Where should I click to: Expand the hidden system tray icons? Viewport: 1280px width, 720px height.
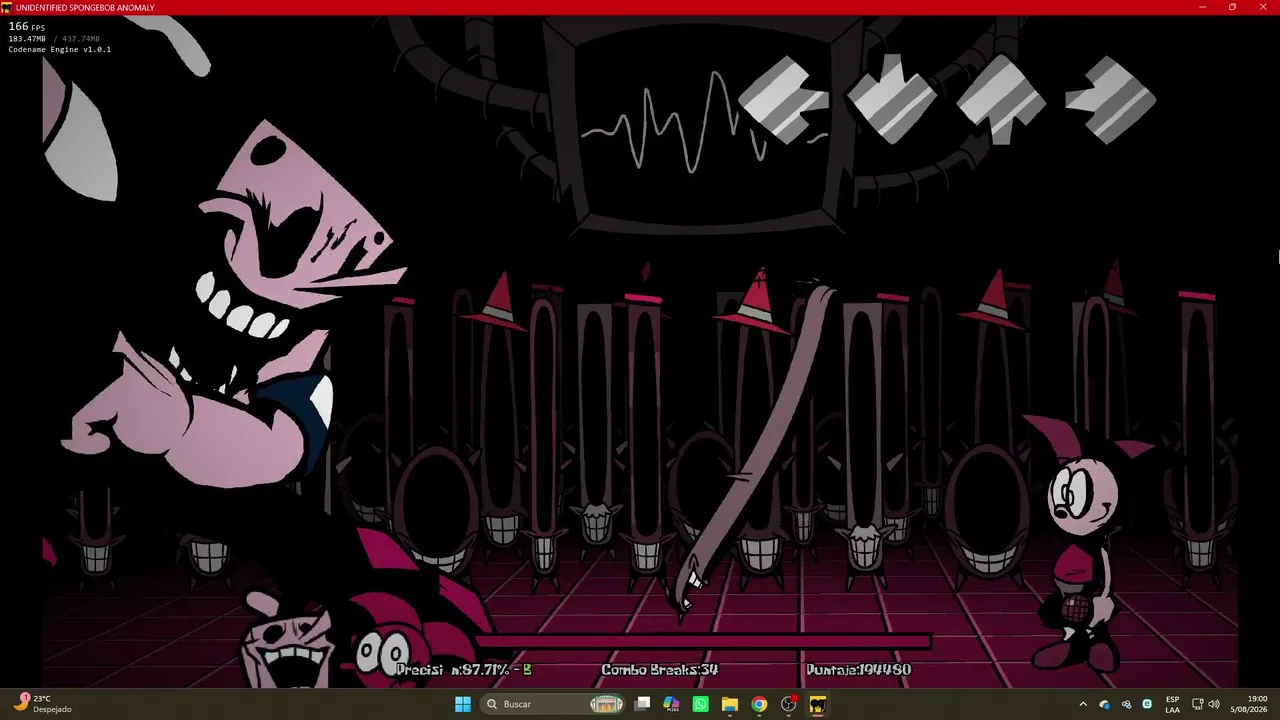click(x=1083, y=704)
